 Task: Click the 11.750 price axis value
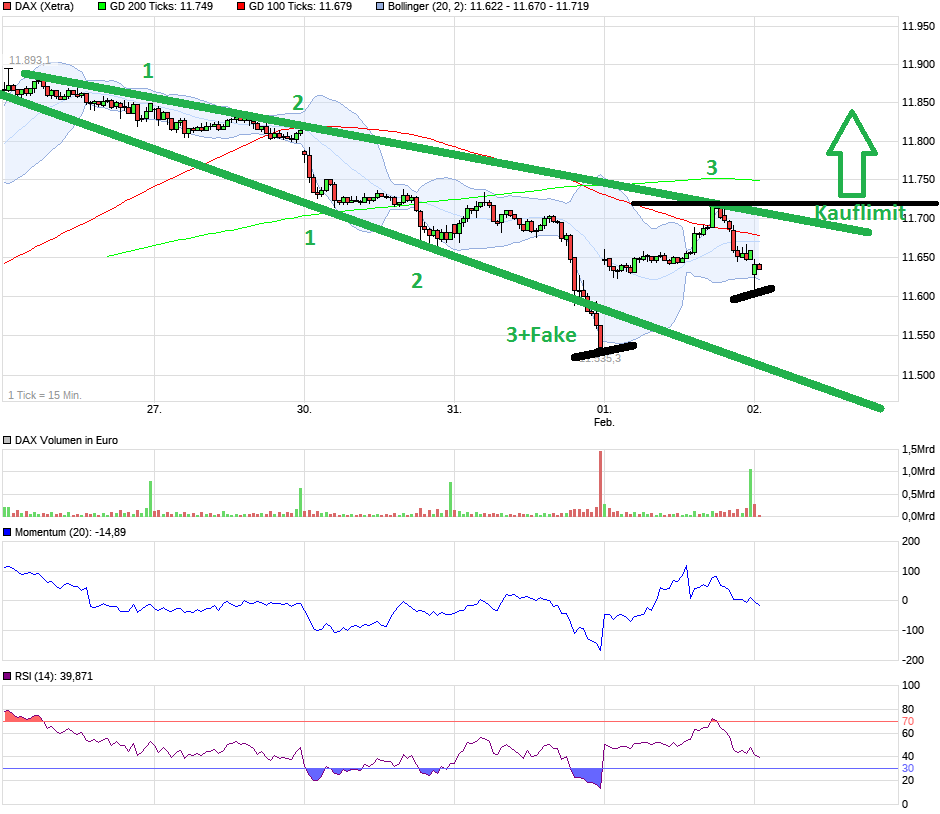(x=918, y=179)
